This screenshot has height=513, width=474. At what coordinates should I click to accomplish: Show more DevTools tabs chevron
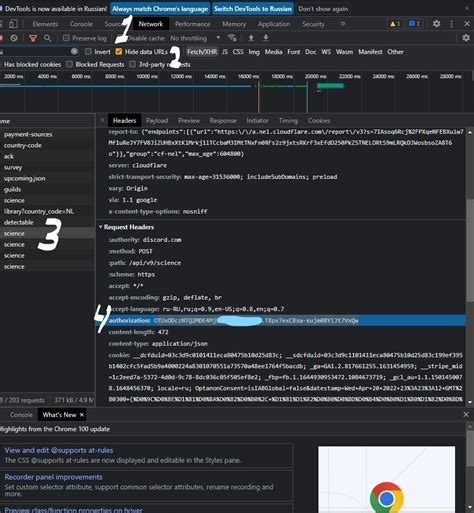tap(342, 24)
